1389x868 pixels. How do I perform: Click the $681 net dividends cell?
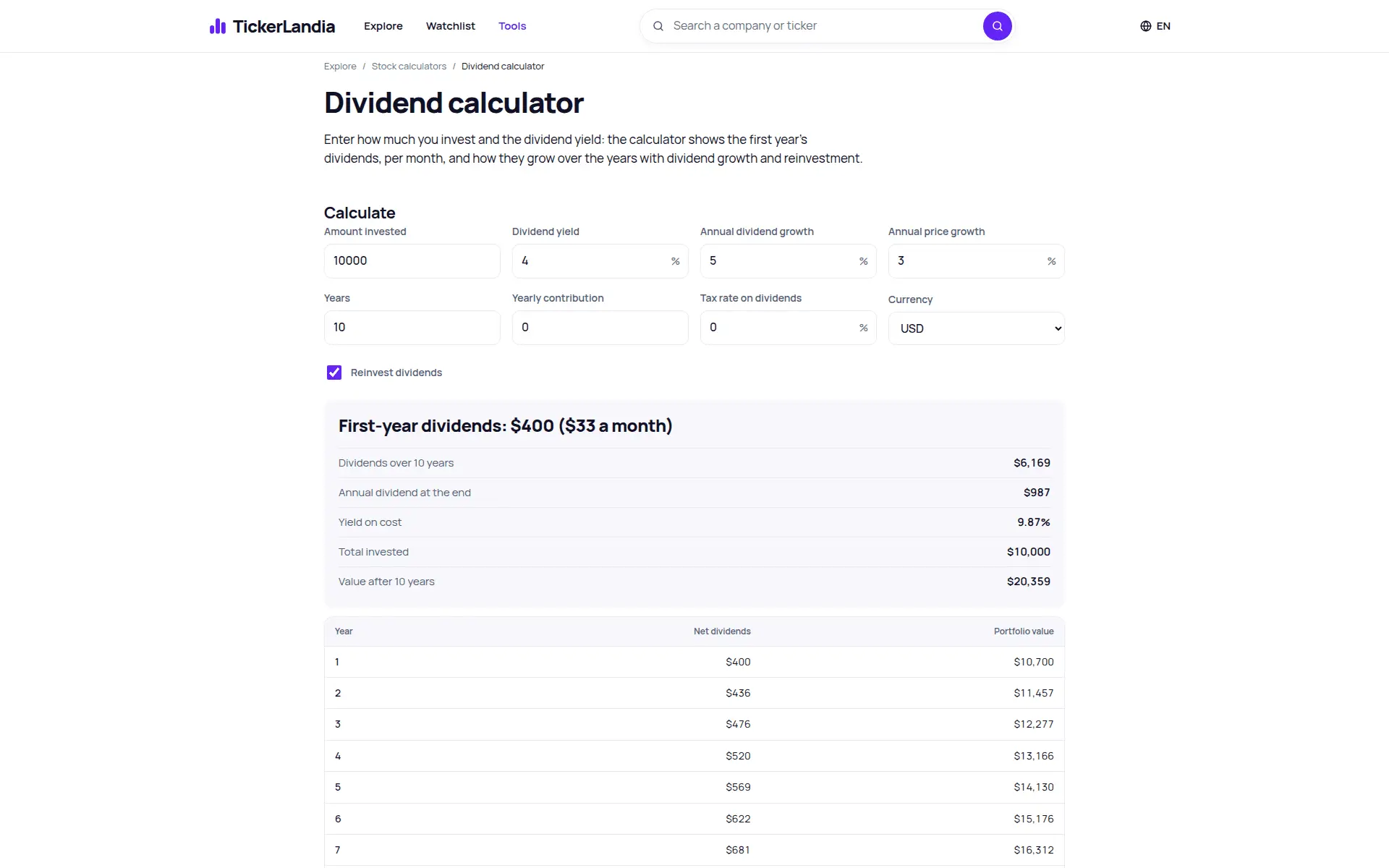tap(738, 850)
